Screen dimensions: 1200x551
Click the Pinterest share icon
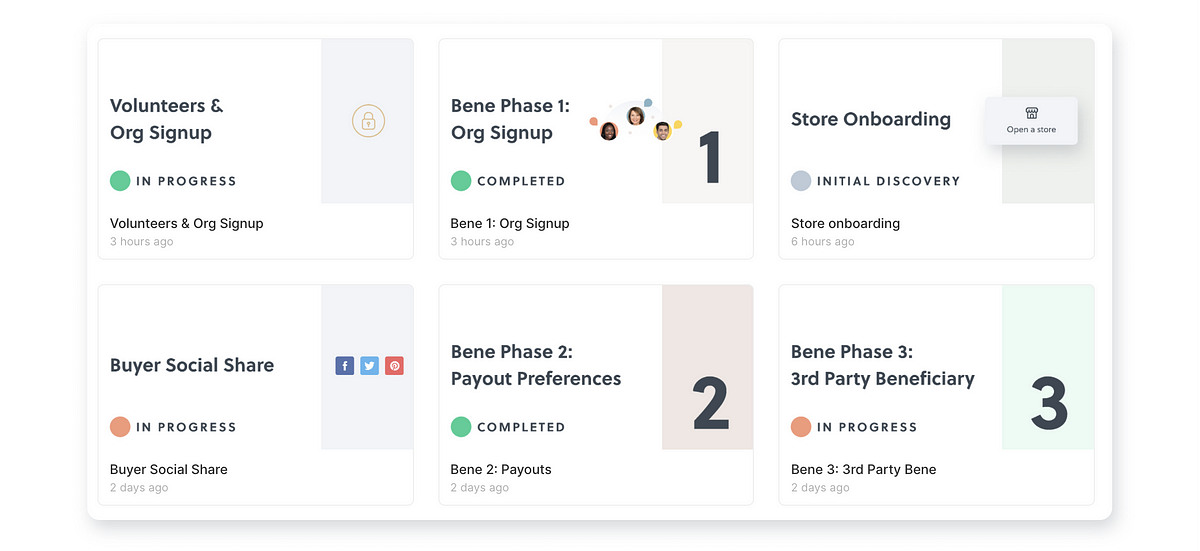pyautogui.click(x=395, y=366)
